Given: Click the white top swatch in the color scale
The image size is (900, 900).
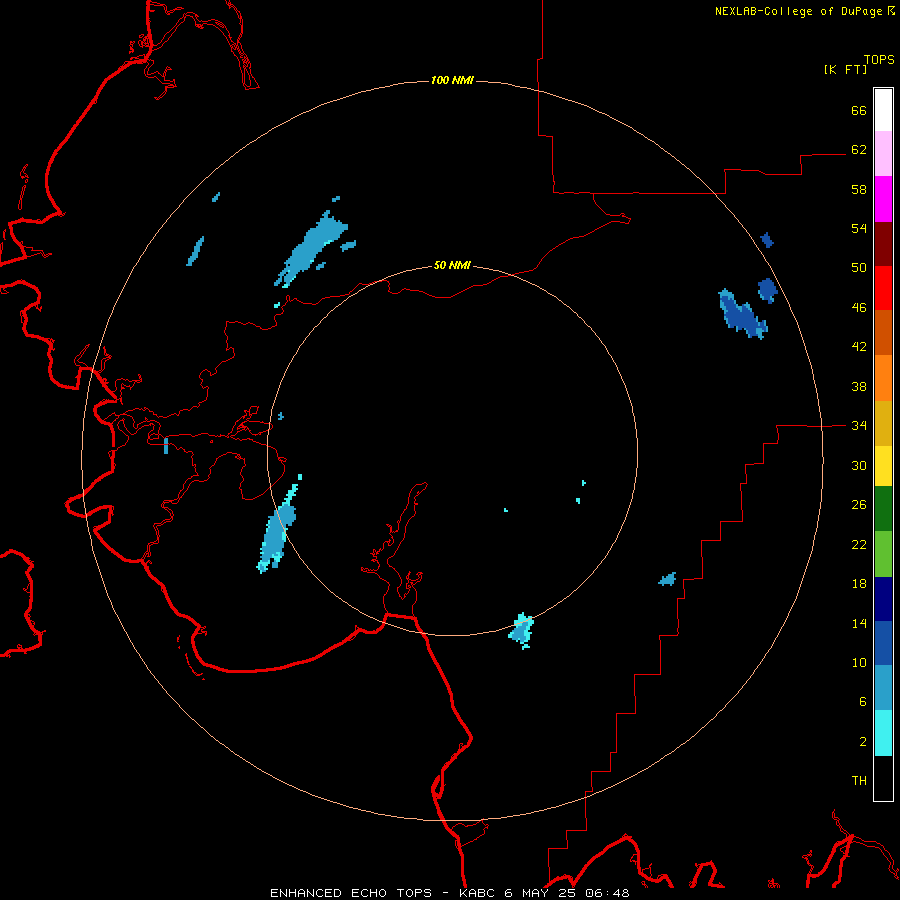Looking at the screenshot, I should pyautogui.click(x=883, y=110).
